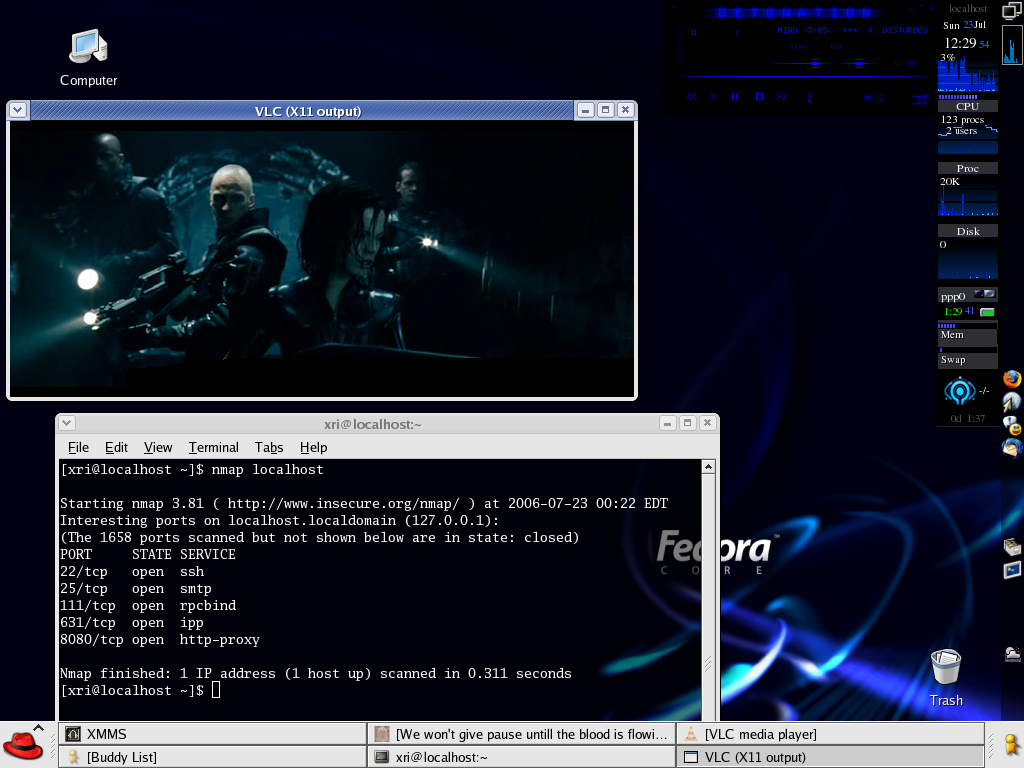Click the yellow buddy icon in the tray

tap(1012, 745)
